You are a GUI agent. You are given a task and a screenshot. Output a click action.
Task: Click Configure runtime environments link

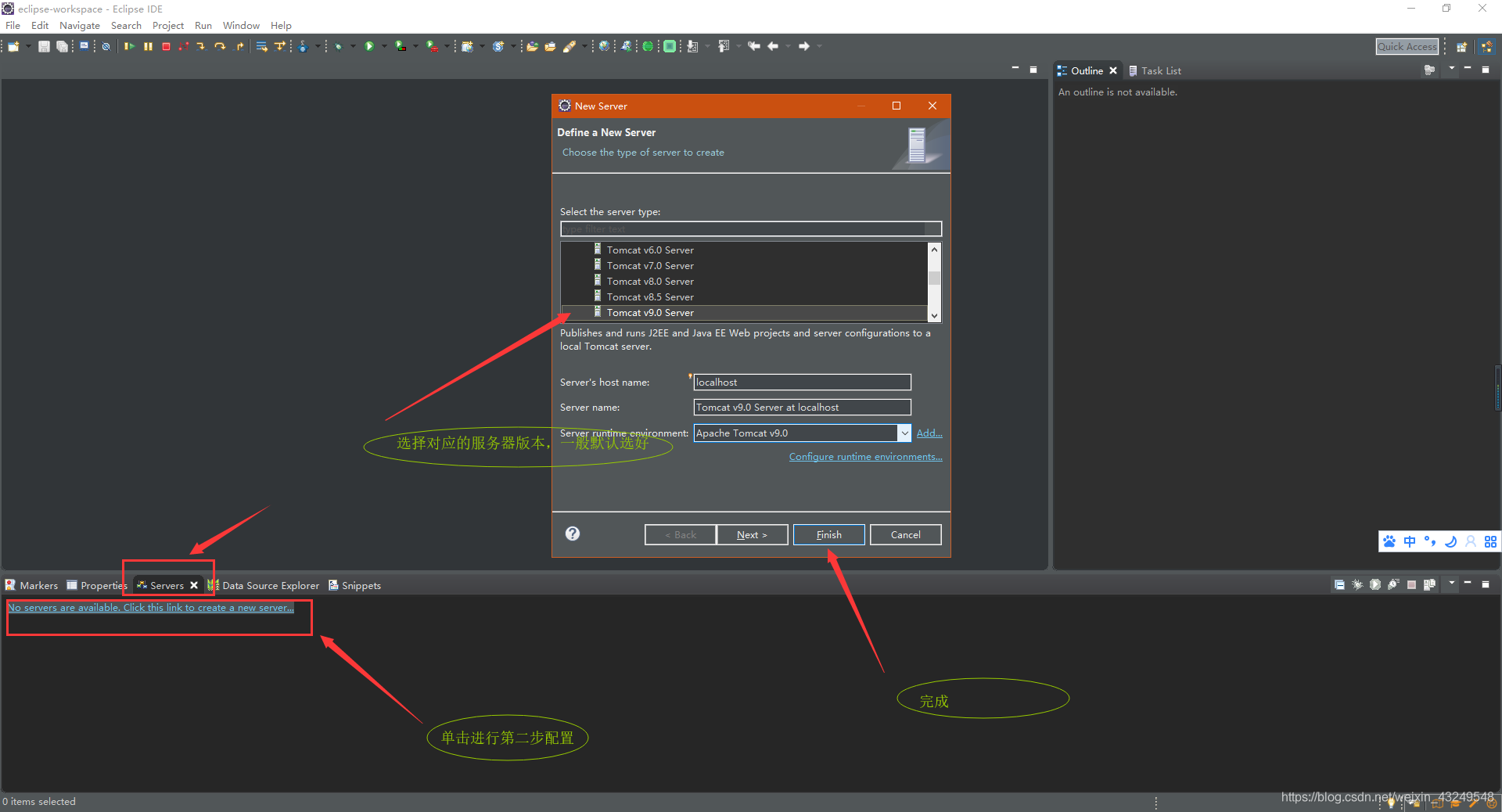click(865, 457)
